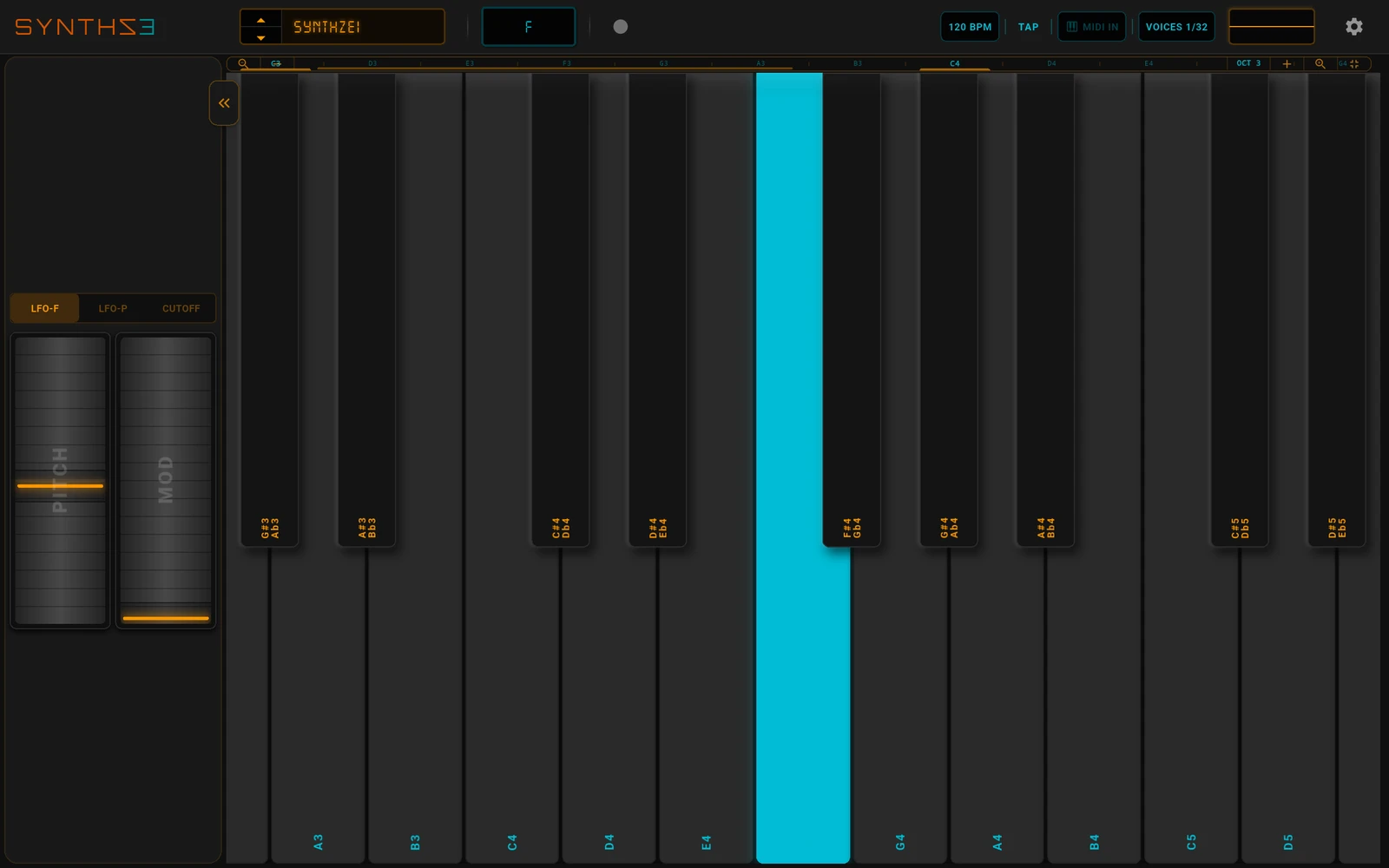
Task: Play the G4 white key
Action: click(x=900, y=705)
